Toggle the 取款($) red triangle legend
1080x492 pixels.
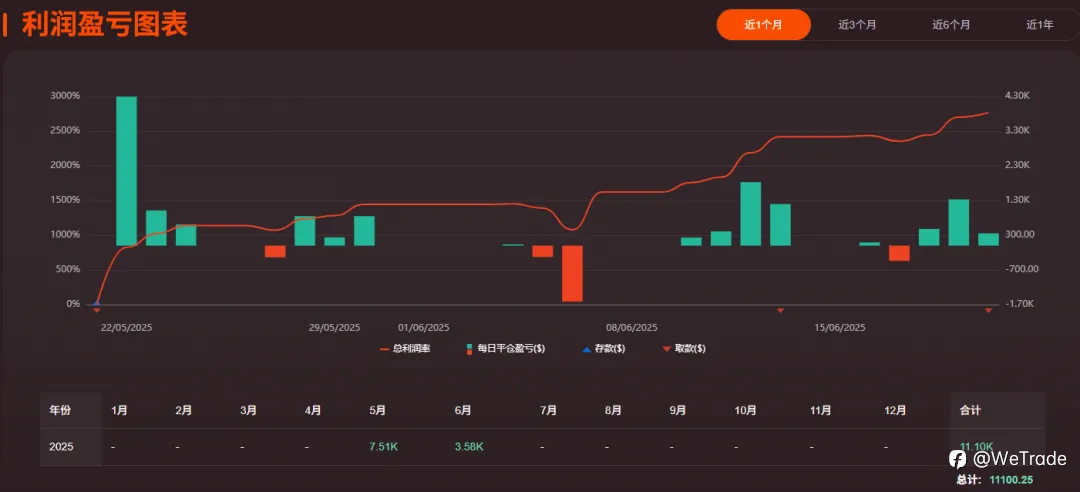[x=683, y=349]
